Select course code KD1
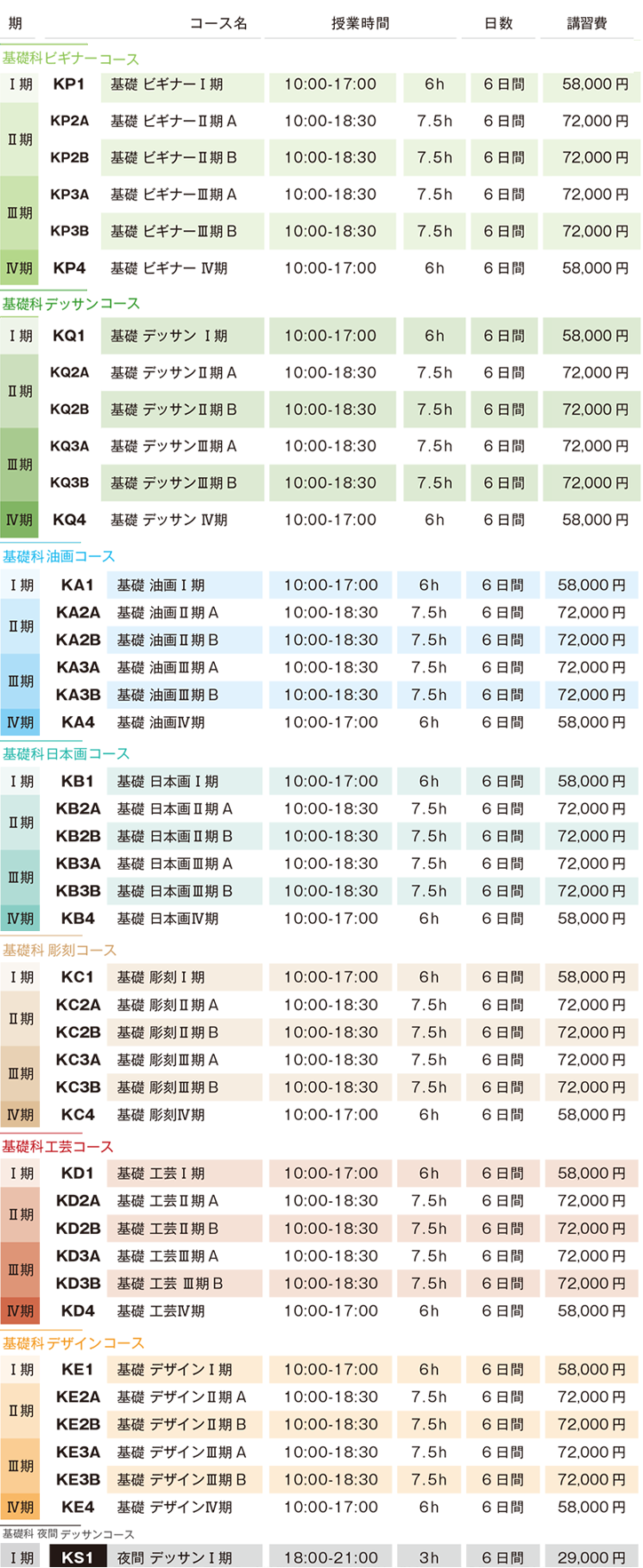The image size is (643, 1568). click(x=77, y=1174)
